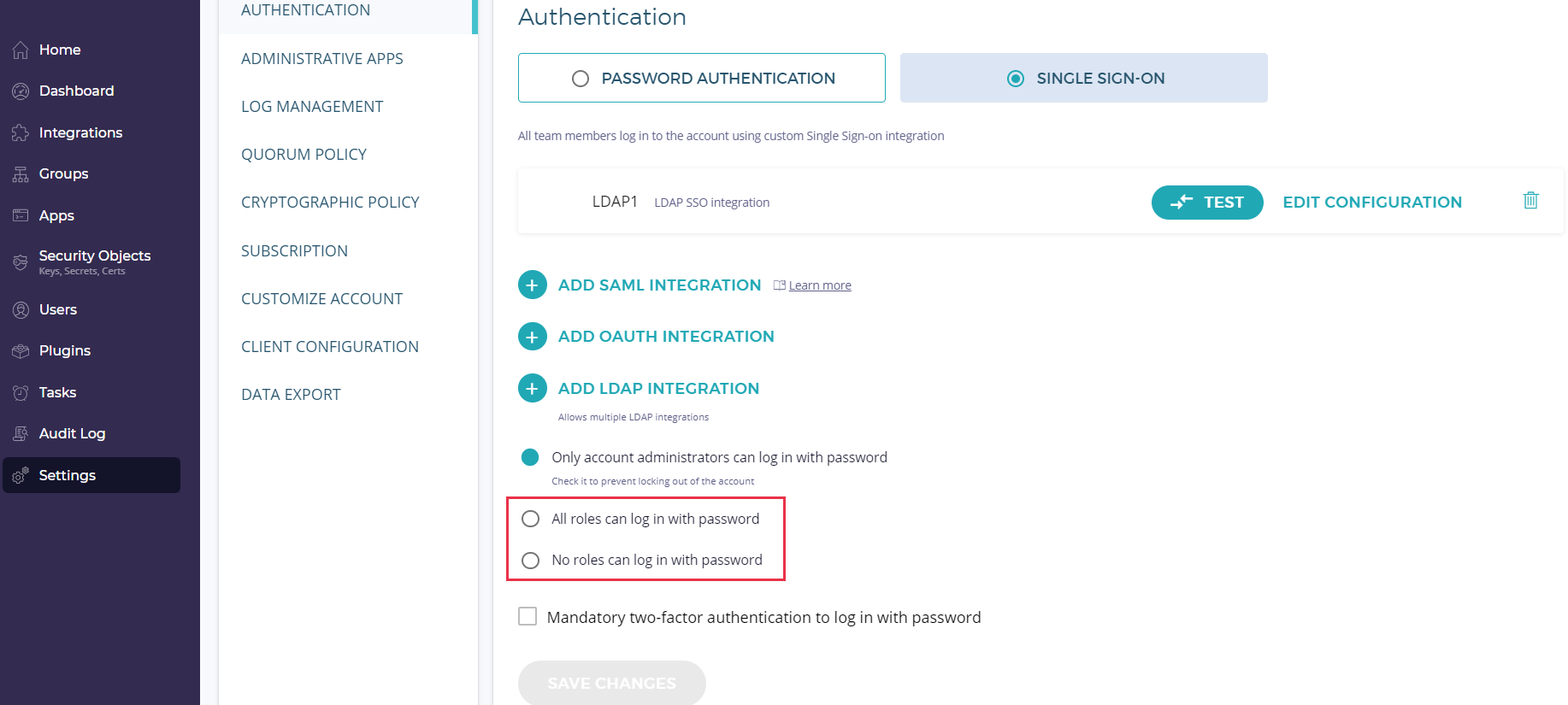The width and height of the screenshot is (1568, 705).
Task: Open the Quorum Policy settings tab
Action: (304, 155)
